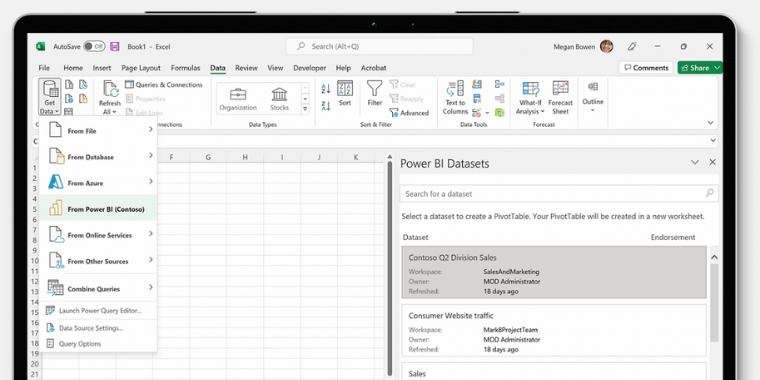Viewport: 760px width, 380px height.
Task: Sort A to Z ascending
Action: click(x=326, y=89)
